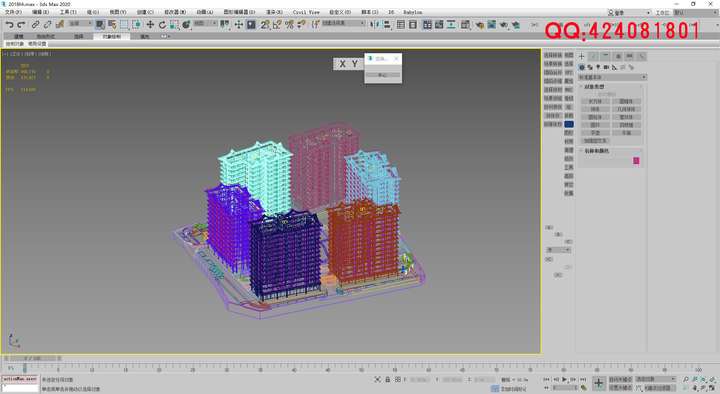Toggle Percent Snap button
720x394 pixels.
click(289, 24)
